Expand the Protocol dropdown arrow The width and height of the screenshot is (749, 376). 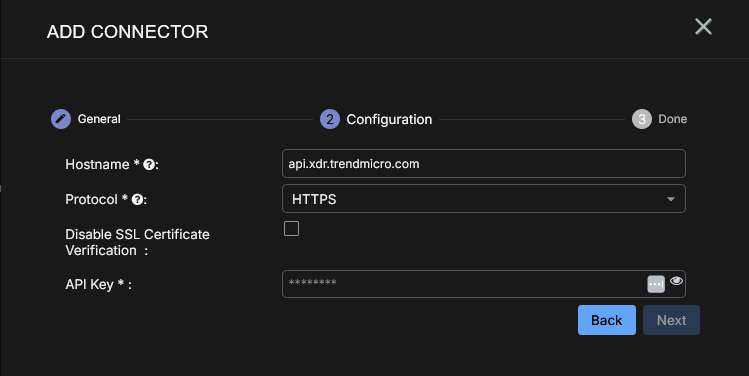coord(671,199)
